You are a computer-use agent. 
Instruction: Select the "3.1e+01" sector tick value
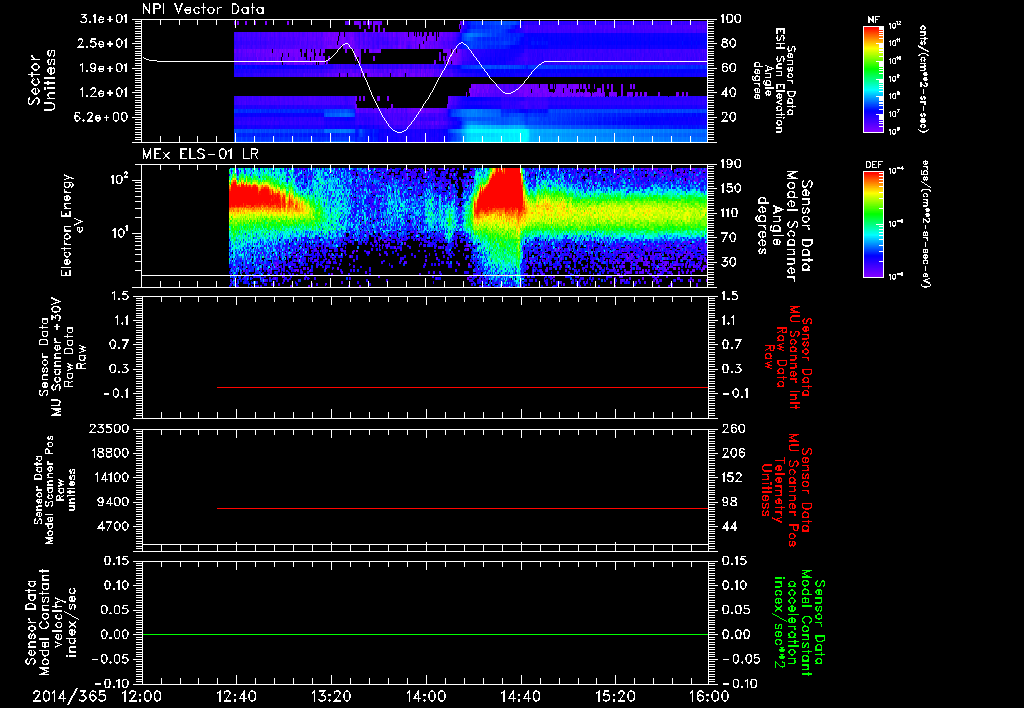[x=104, y=19]
